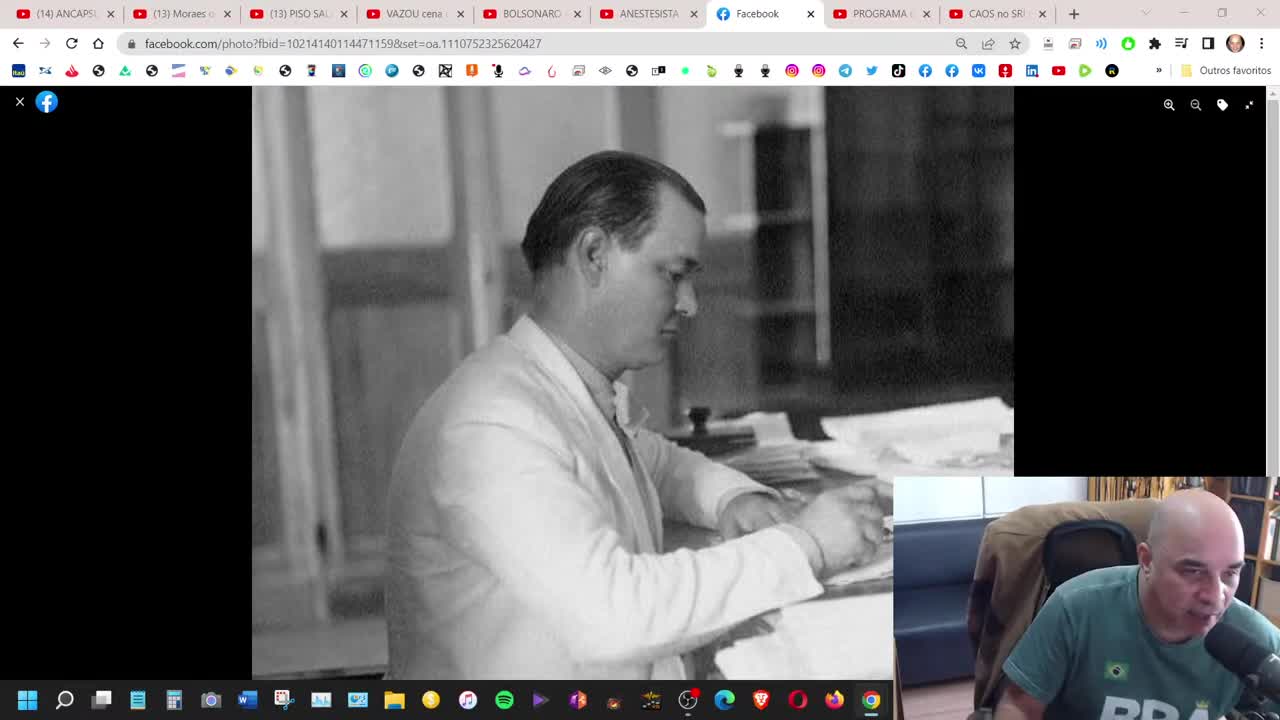The width and height of the screenshot is (1280, 720).
Task: Share this page from address bar
Action: [988, 44]
